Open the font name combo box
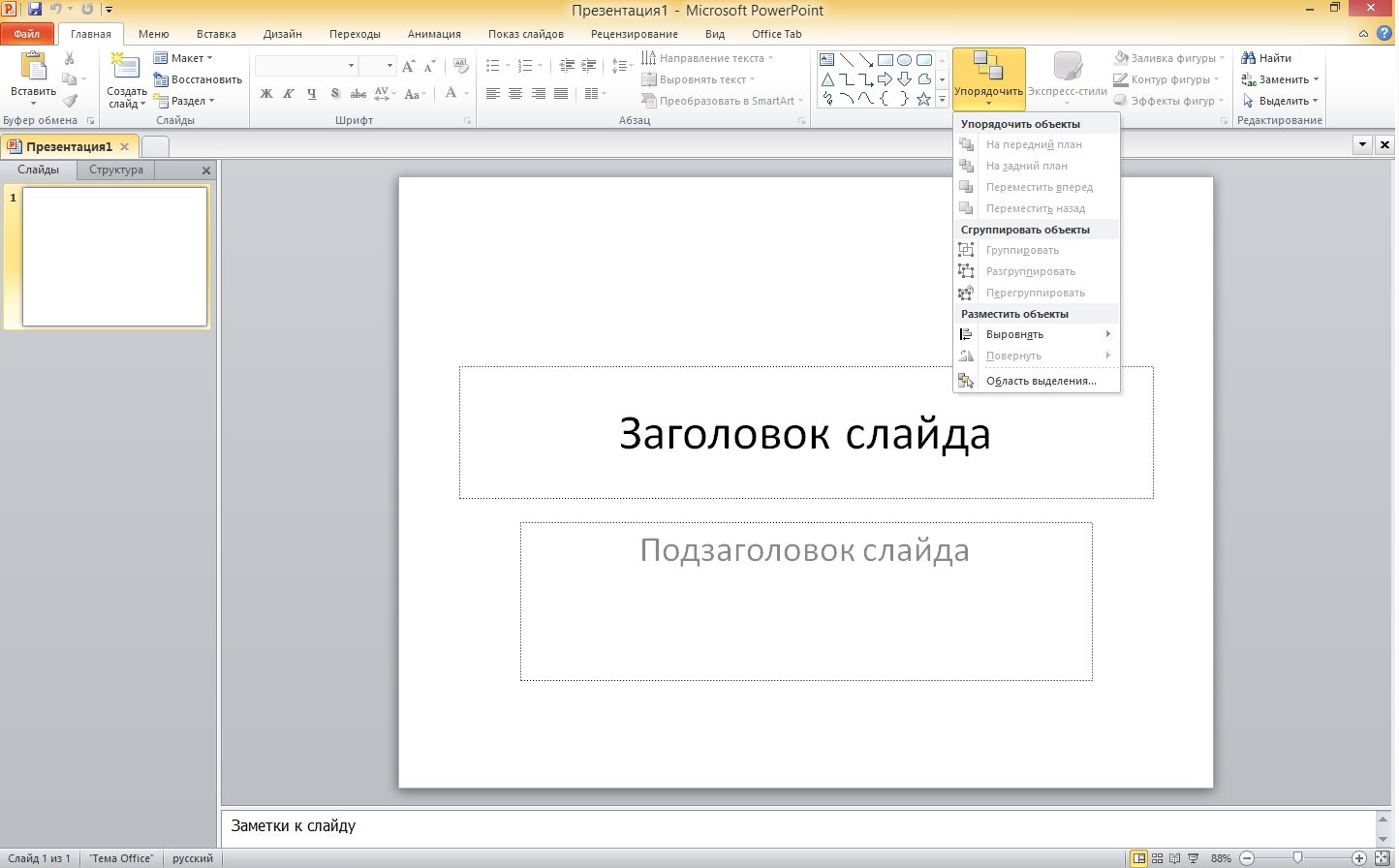The height and width of the screenshot is (868, 1399). point(306,66)
